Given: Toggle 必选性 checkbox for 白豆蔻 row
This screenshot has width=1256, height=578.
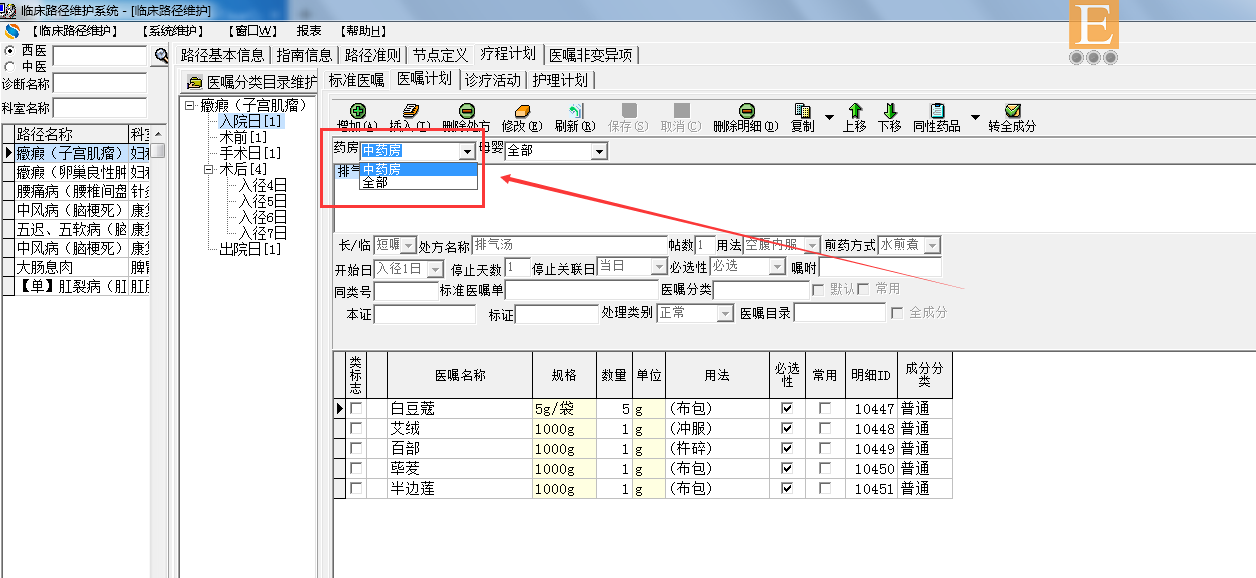Looking at the screenshot, I should coord(786,409).
